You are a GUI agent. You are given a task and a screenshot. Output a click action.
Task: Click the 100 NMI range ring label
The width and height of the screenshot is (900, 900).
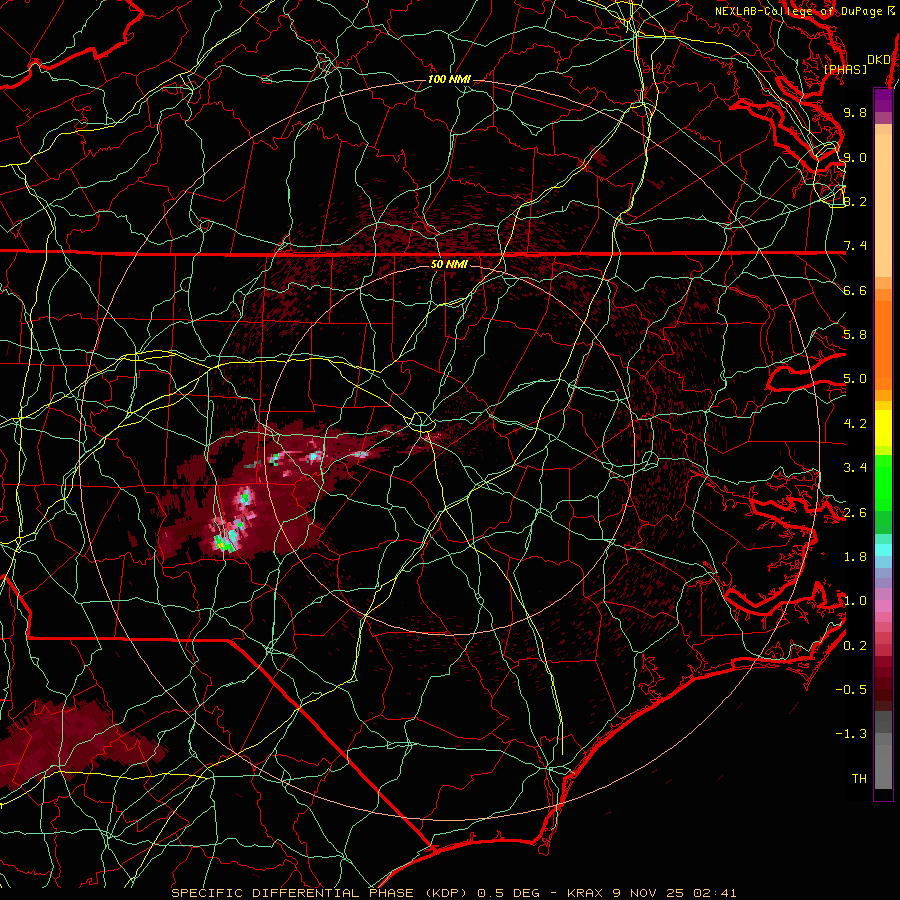pyautogui.click(x=449, y=79)
